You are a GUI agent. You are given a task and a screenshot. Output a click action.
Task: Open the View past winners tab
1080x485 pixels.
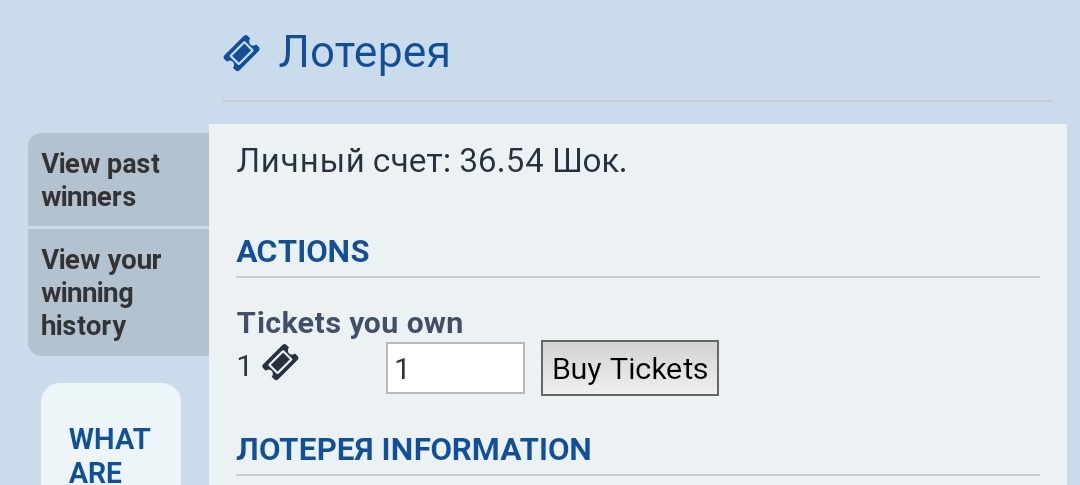click(118, 180)
